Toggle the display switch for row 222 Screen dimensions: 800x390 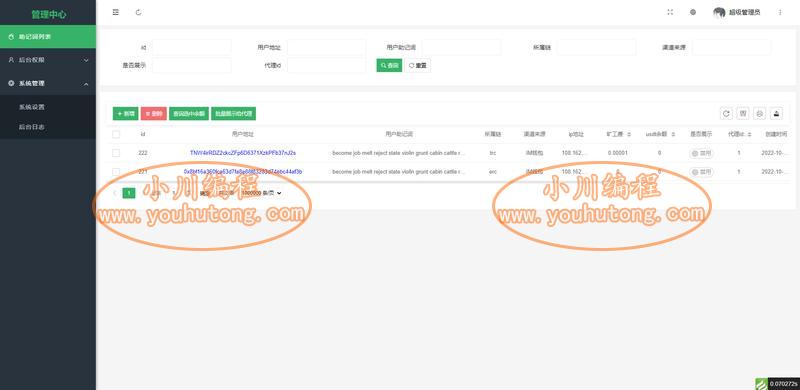point(701,153)
